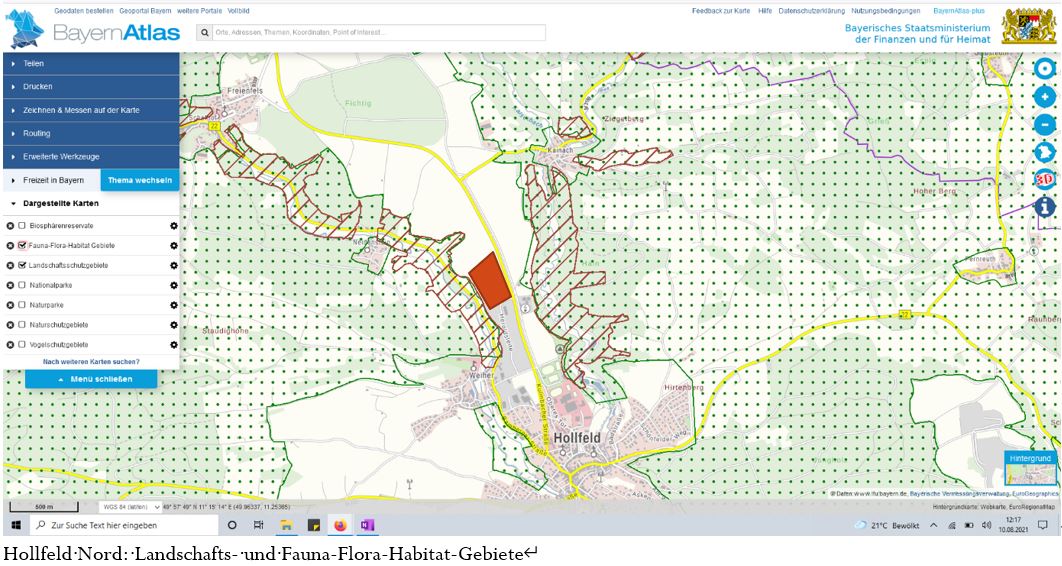Screen dimensions: 1062x566
Task: Uncheck the Fauna-Flora-Habitat Gebiete layer
Action: (x=22, y=245)
